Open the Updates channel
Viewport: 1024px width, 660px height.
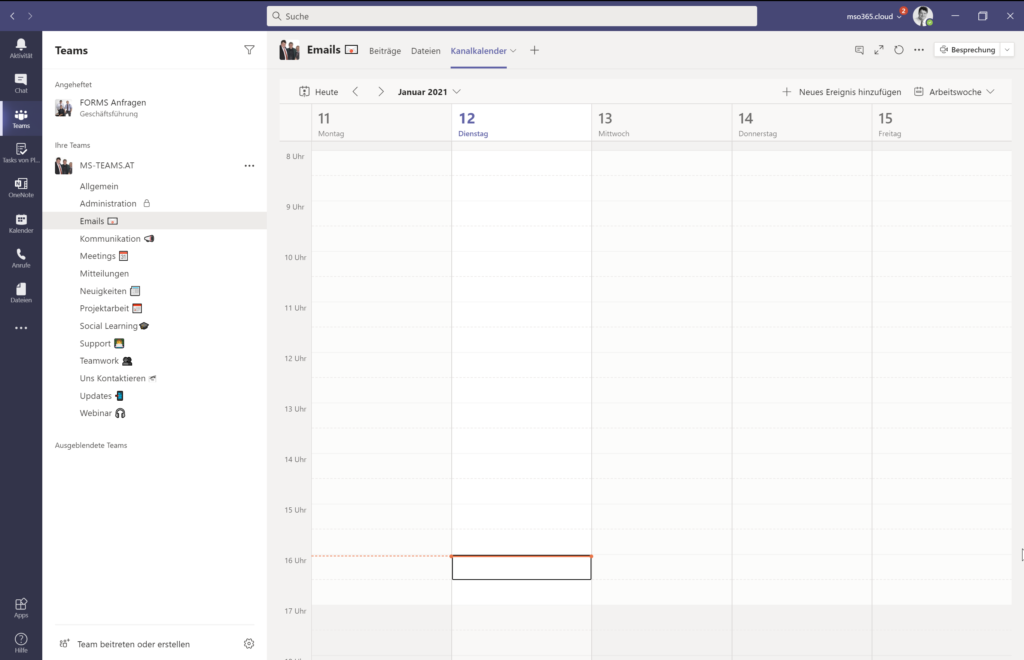click(154, 396)
